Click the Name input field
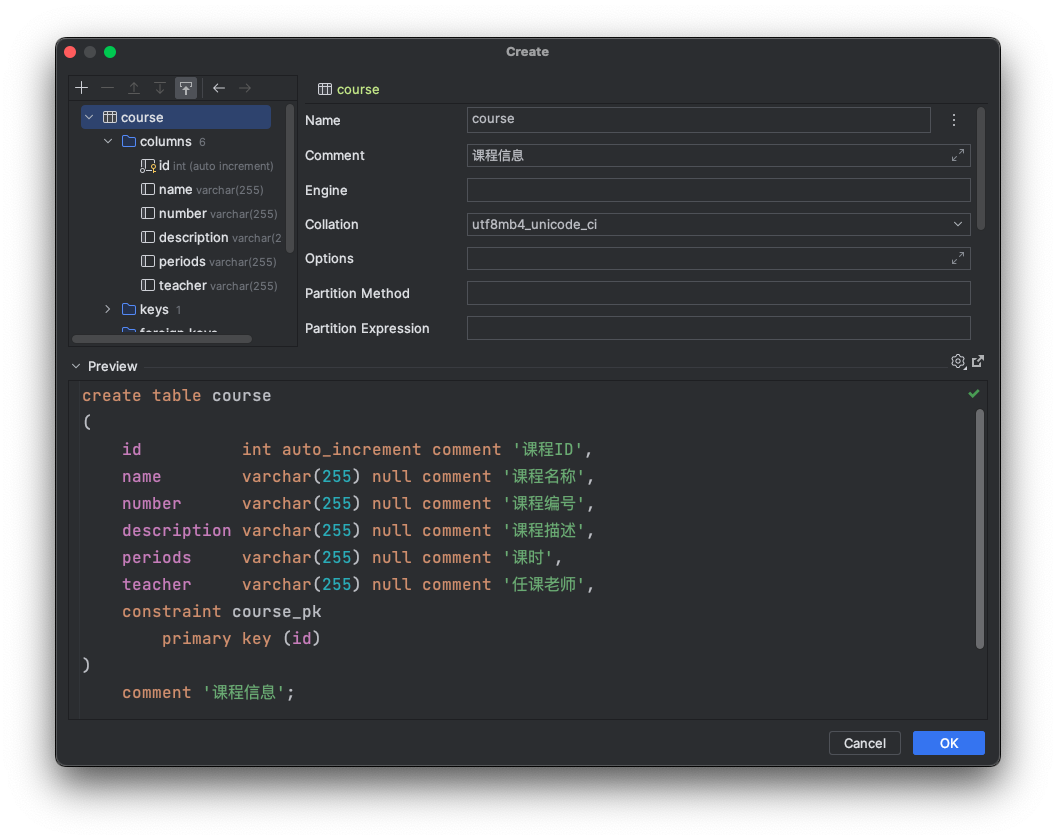Viewport: 1056px width, 840px height. [698, 119]
